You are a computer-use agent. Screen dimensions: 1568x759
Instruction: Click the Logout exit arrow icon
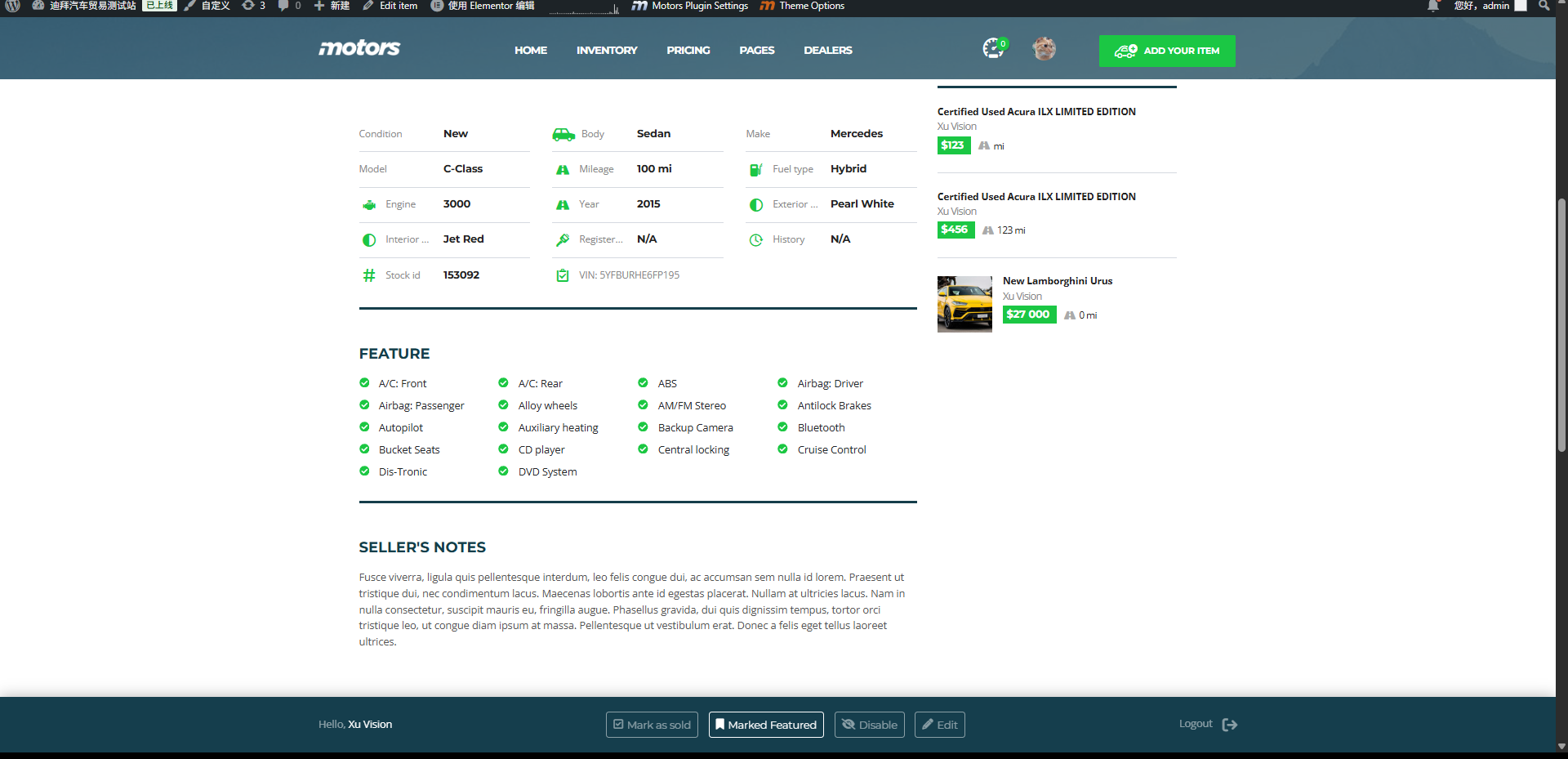[x=1230, y=725]
